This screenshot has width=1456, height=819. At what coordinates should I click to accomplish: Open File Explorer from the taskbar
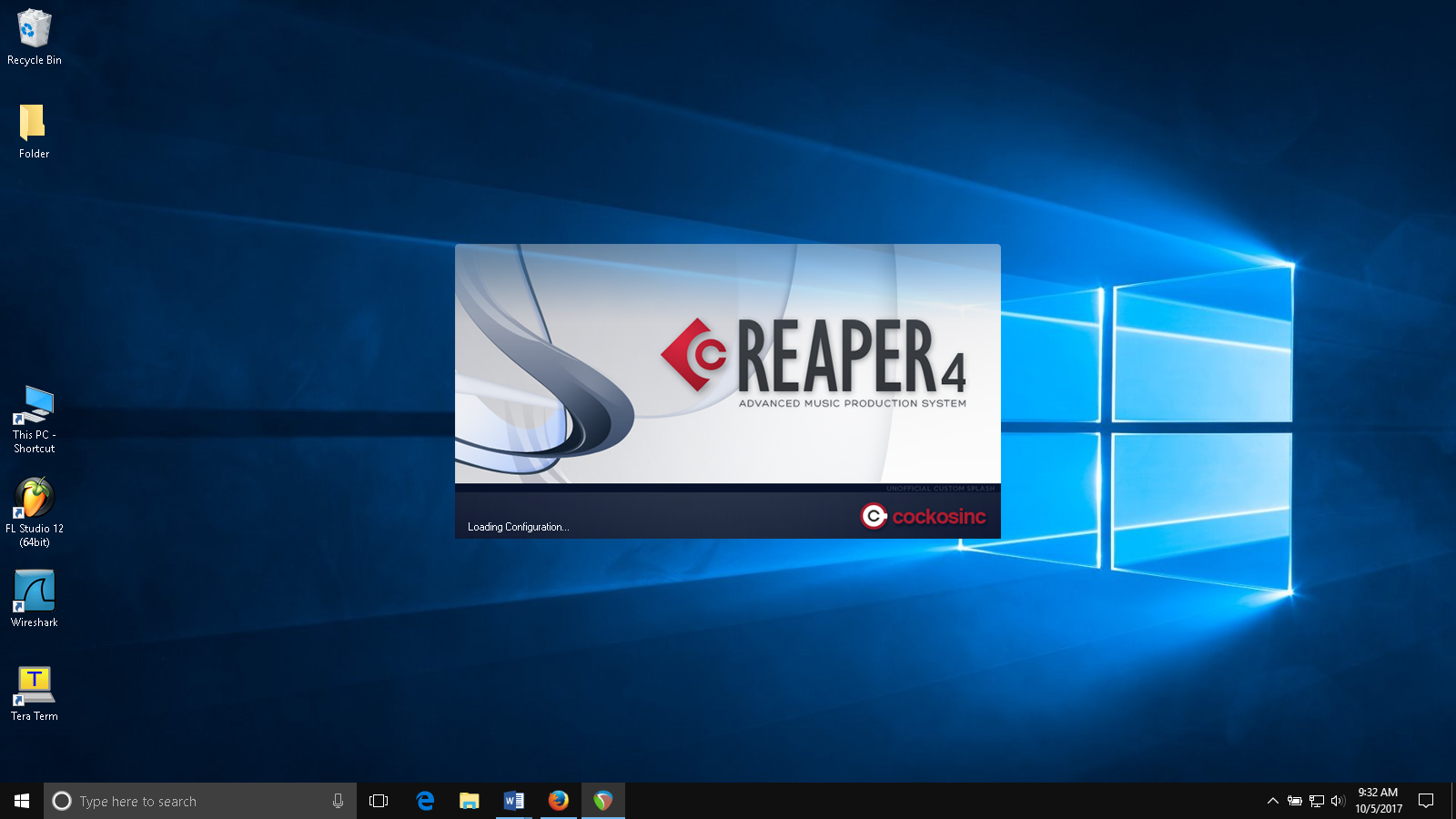tap(469, 801)
